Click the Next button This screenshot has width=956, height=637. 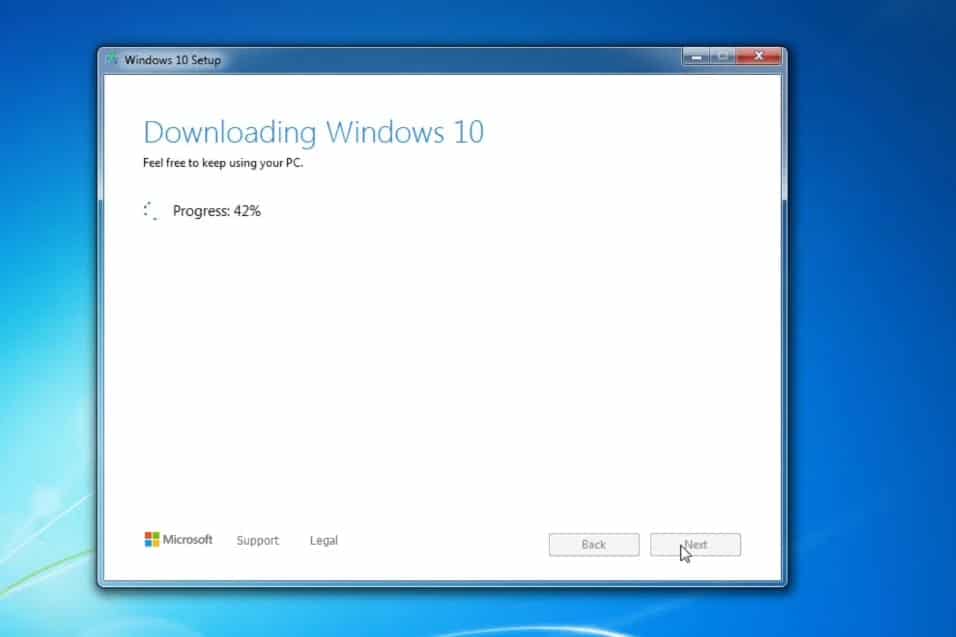pos(696,544)
